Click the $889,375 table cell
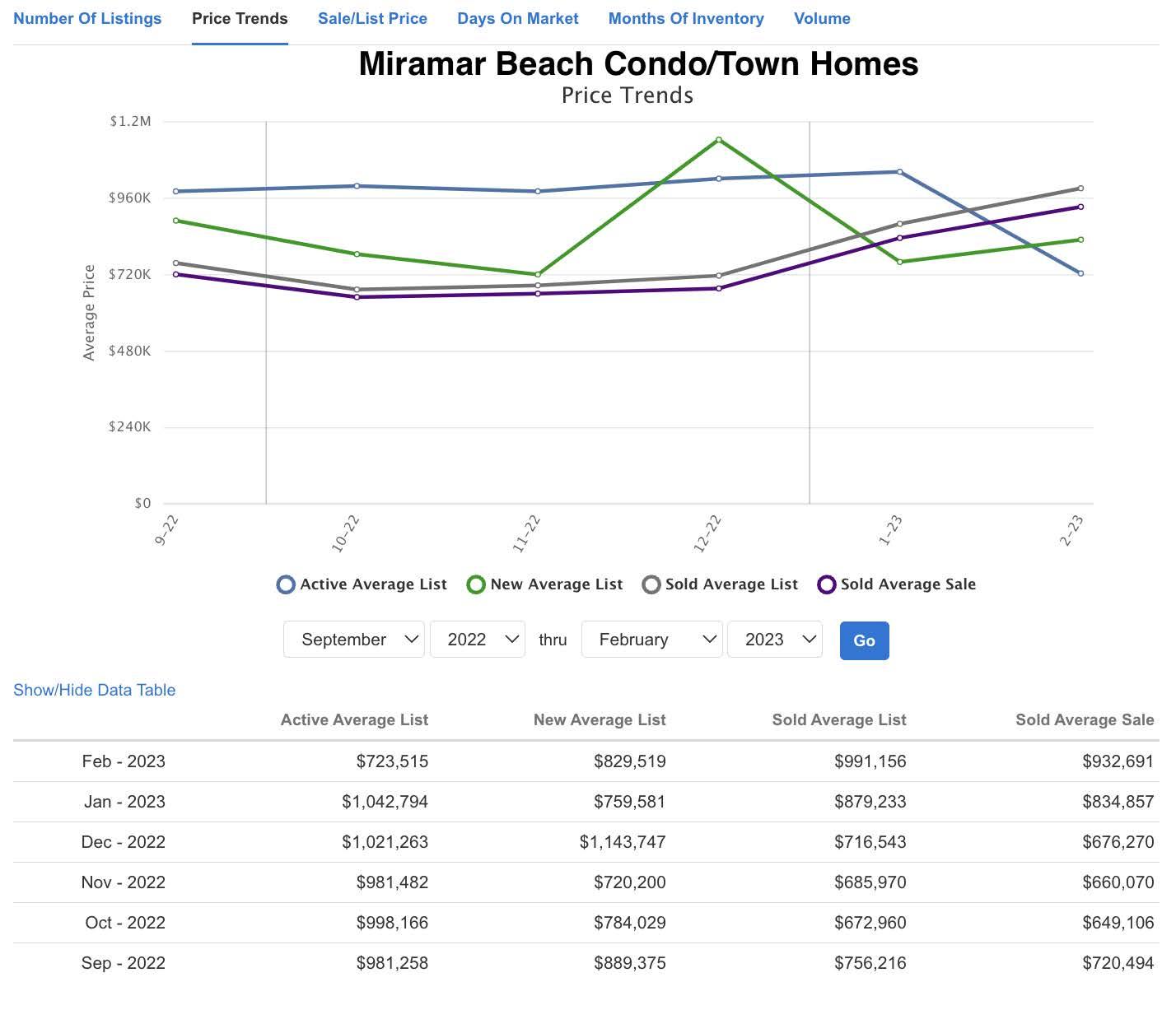Viewport: 1176px width, 1024px height. (630, 963)
